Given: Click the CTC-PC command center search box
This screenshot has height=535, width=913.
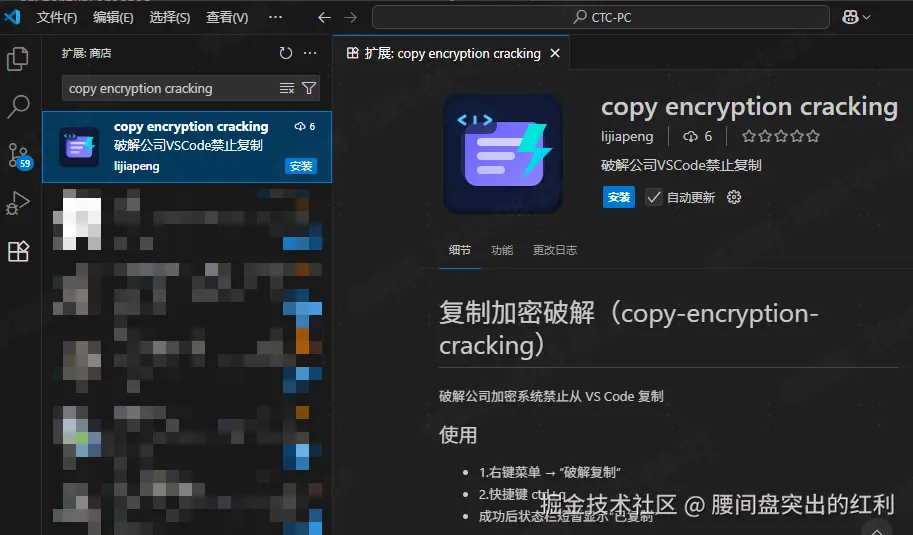Looking at the screenshot, I should click(x=601, y=17).
